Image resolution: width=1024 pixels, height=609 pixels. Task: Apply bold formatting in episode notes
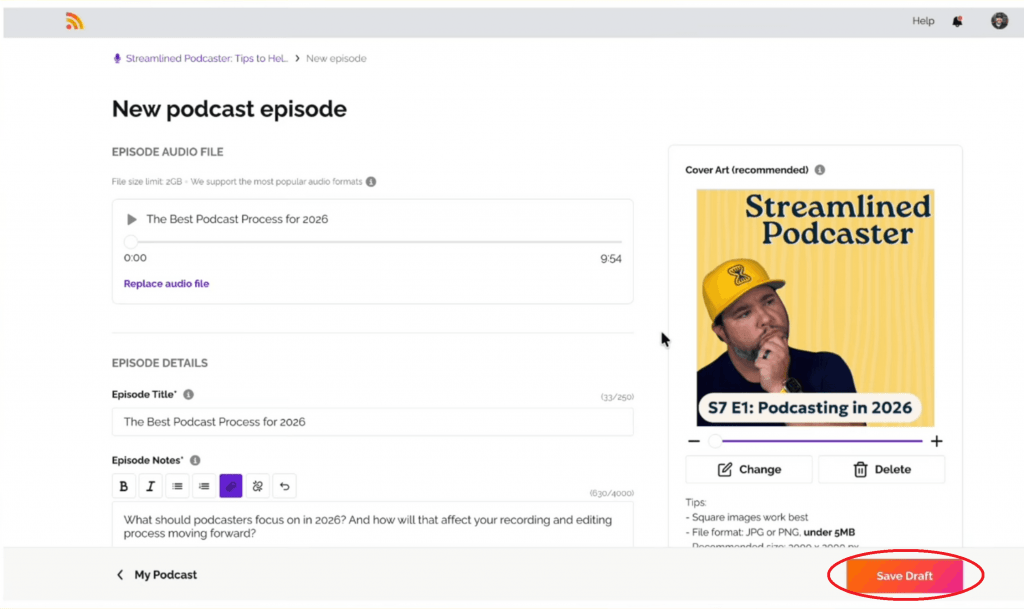(x=123, y=486)
